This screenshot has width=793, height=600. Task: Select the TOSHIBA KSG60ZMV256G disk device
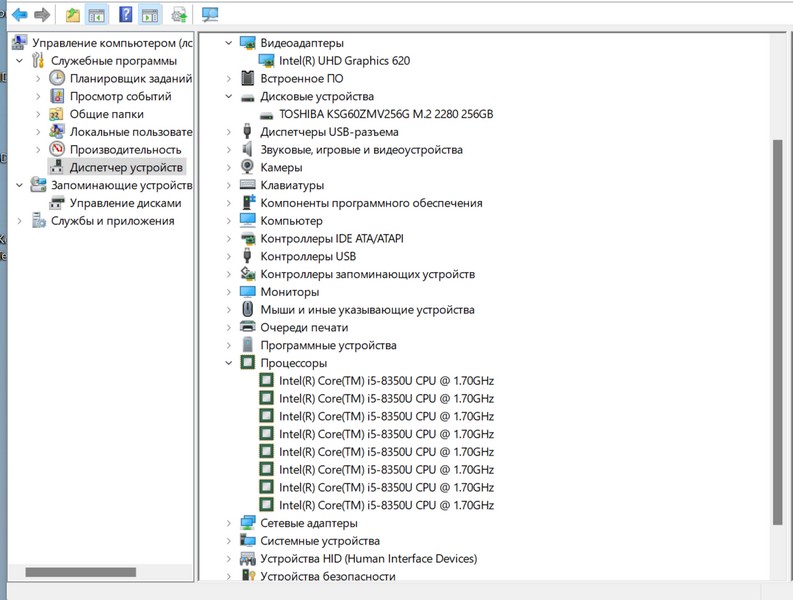point(385,114)
